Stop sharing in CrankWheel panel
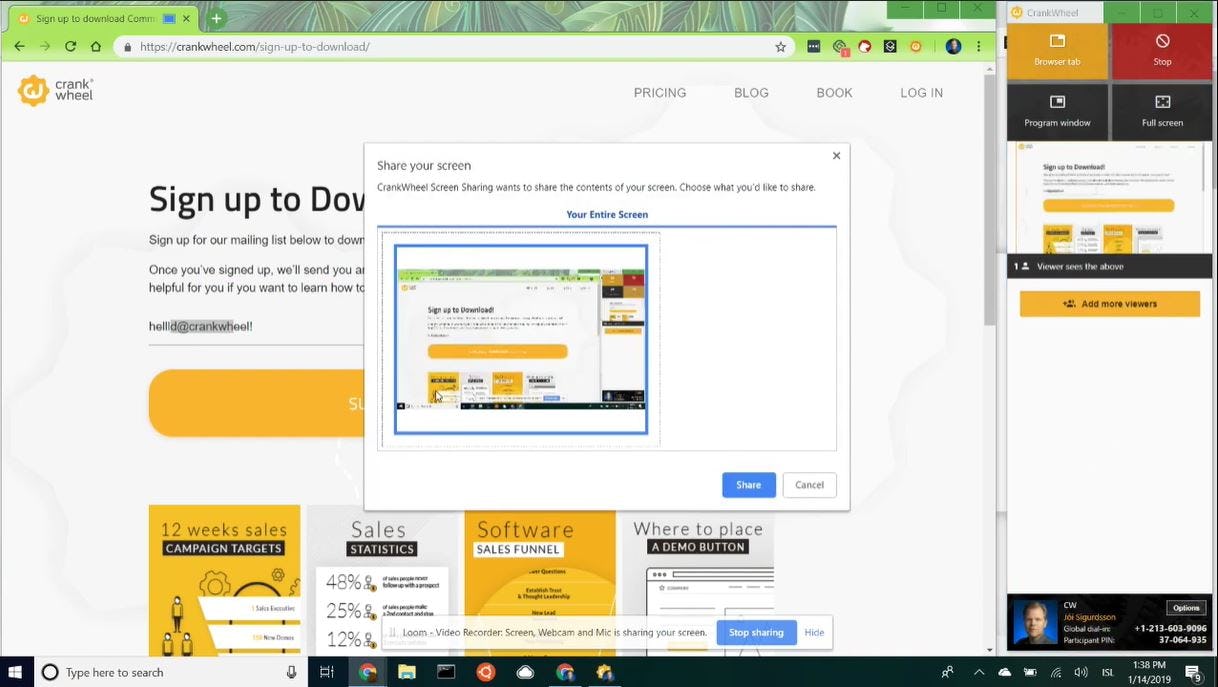 (x=1162, y=49)
